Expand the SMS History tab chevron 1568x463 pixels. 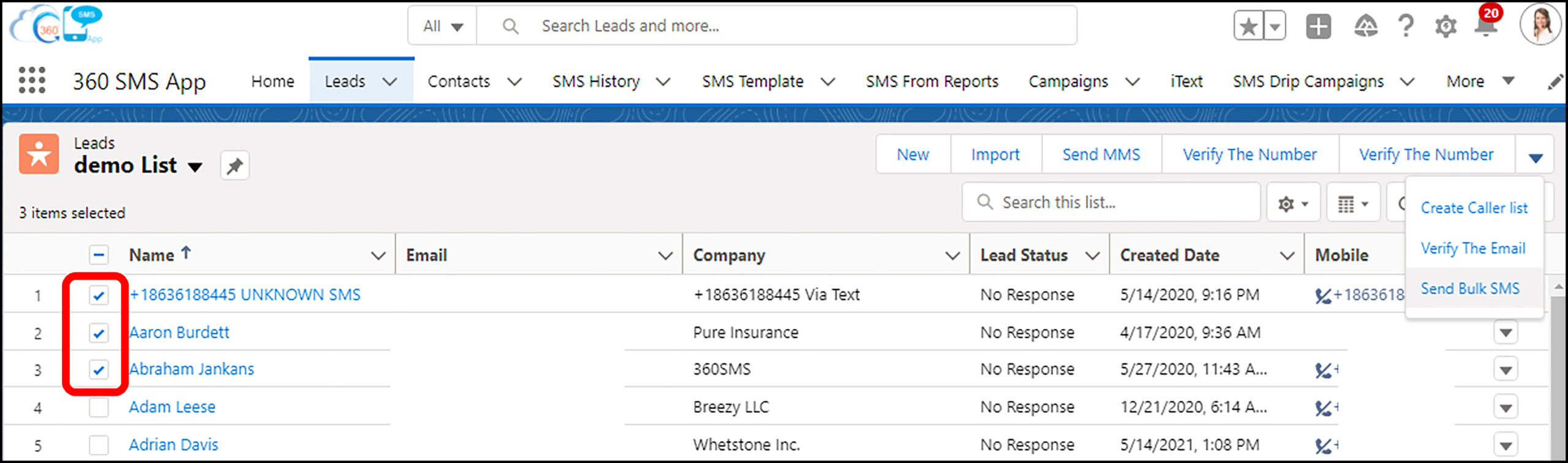tap(663, 81)
